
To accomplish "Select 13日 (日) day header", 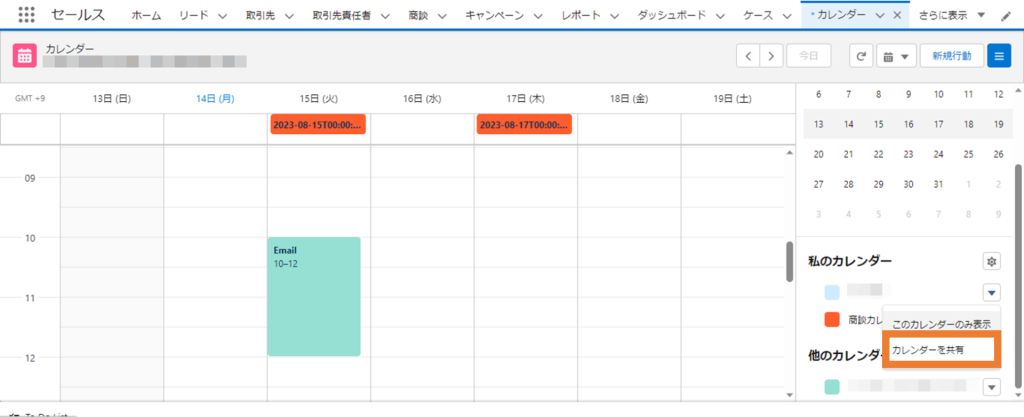I will click(112, 99).
